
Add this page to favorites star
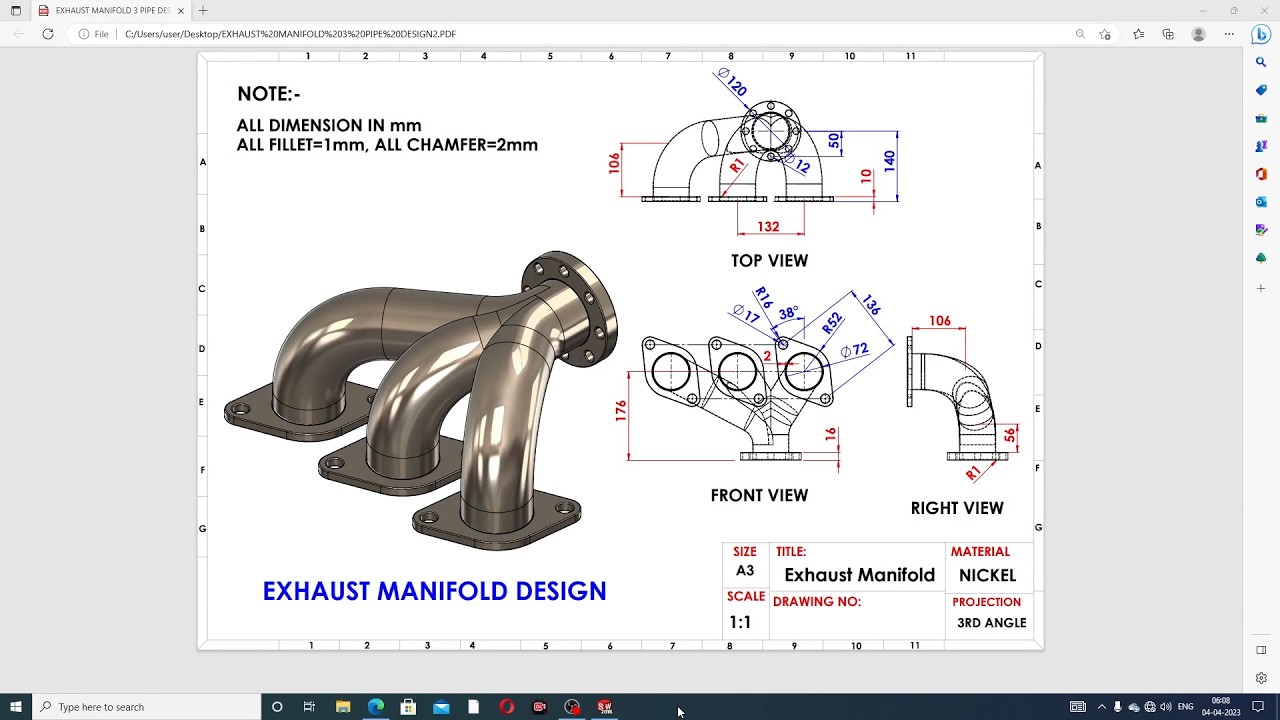tap(1105, 34)
